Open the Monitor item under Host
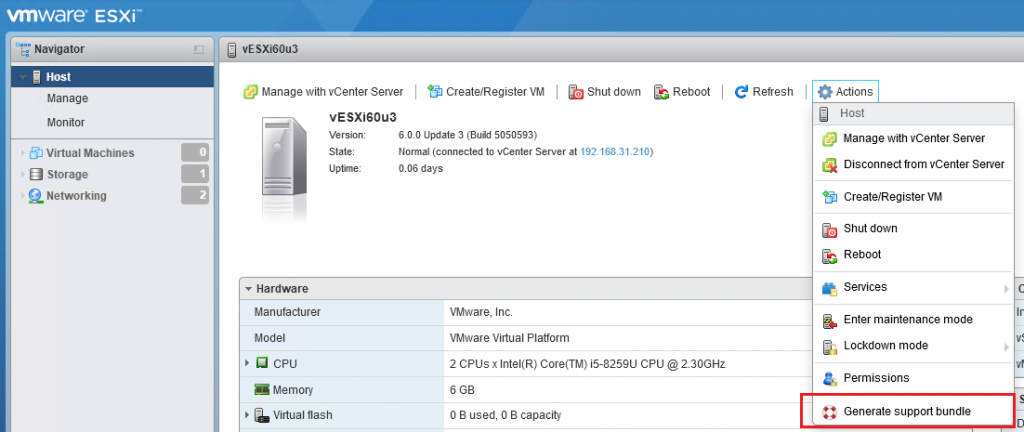The height and width of the screenshot is (432, 1024). point(66,123)
